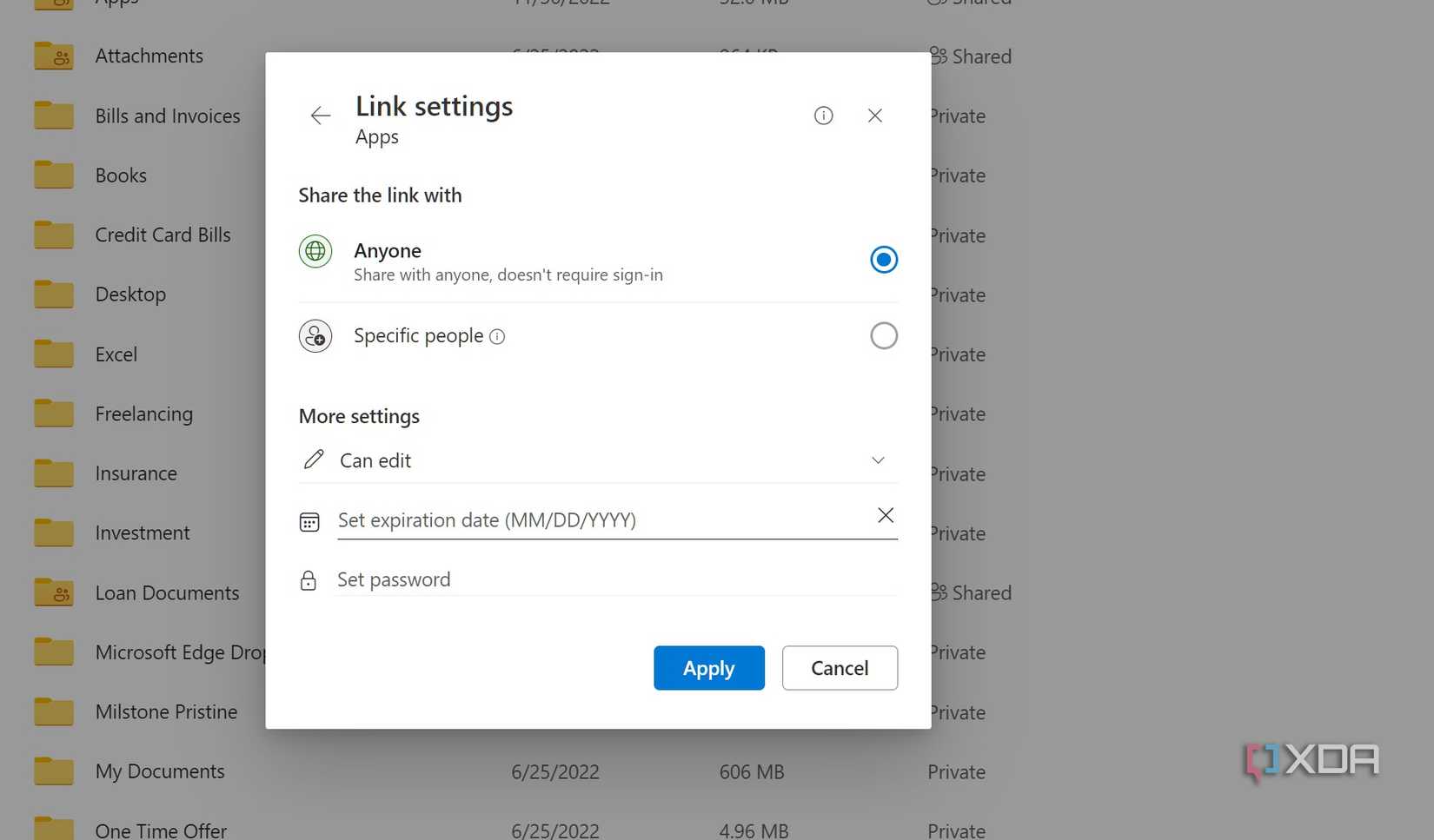The image size is (1434, 840).
Task: Close the Link settings dialog
Action: tap(874, 115)
